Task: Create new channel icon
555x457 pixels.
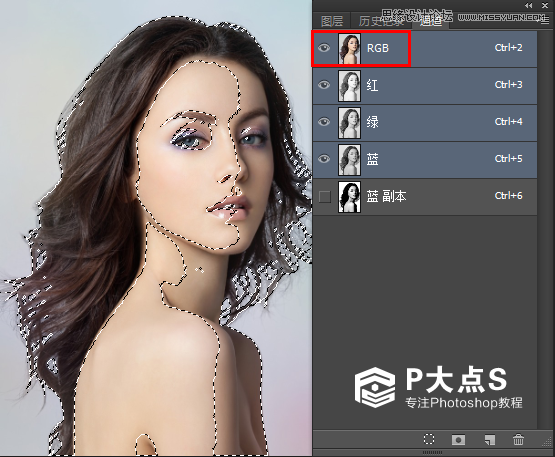Action: click(x=490, y=440)
